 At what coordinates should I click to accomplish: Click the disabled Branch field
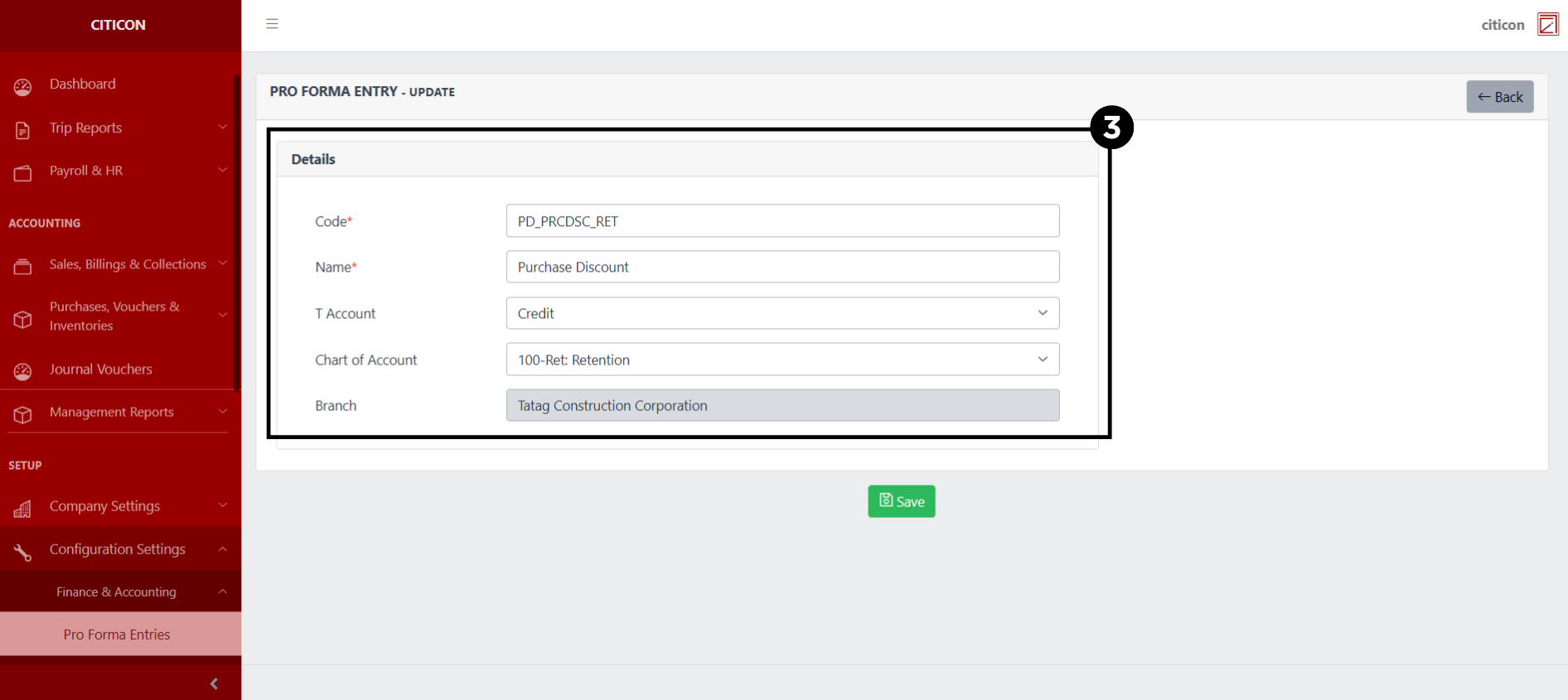[782, 405]
